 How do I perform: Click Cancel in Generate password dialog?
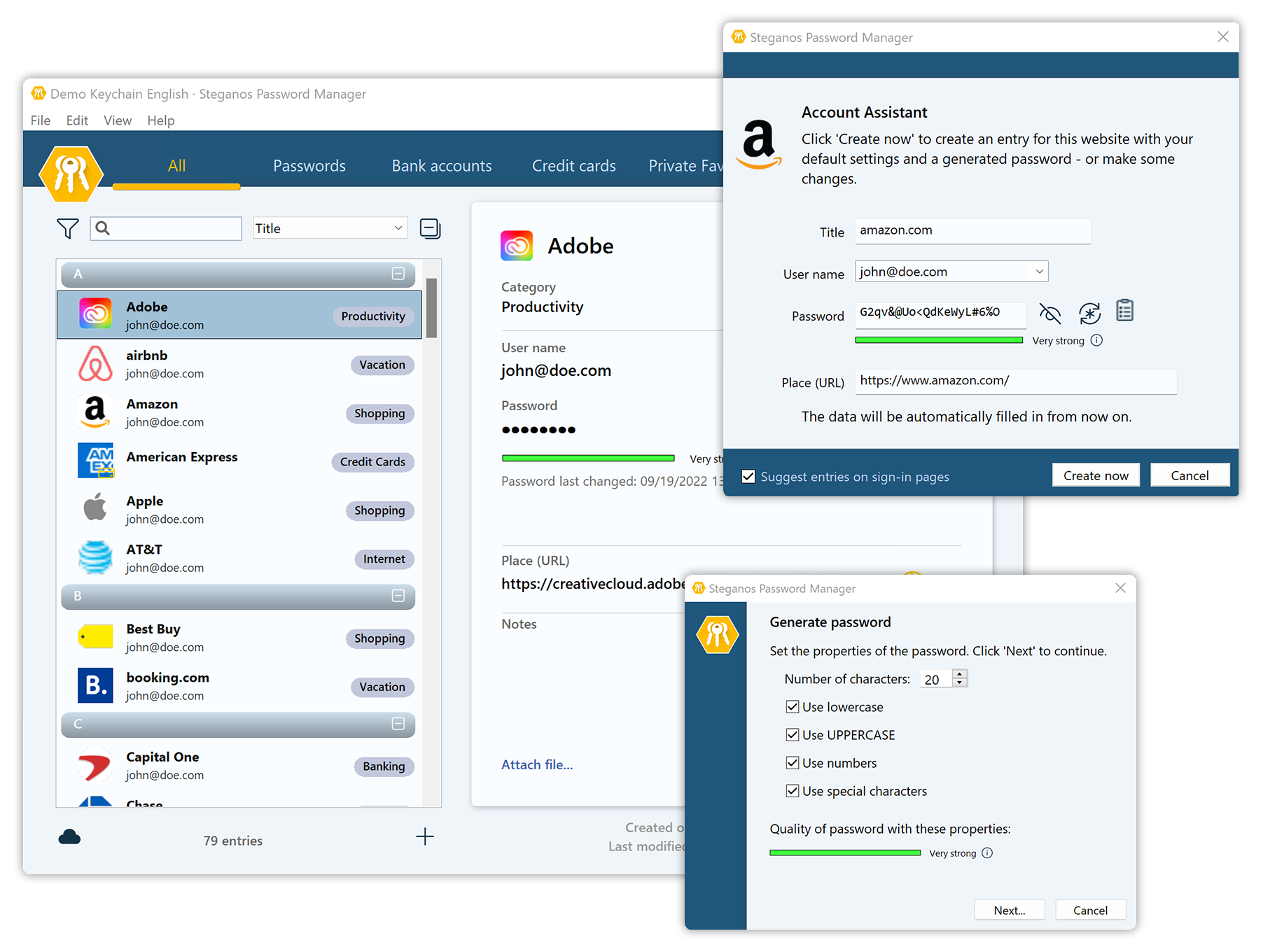[x=1090, y=910]
